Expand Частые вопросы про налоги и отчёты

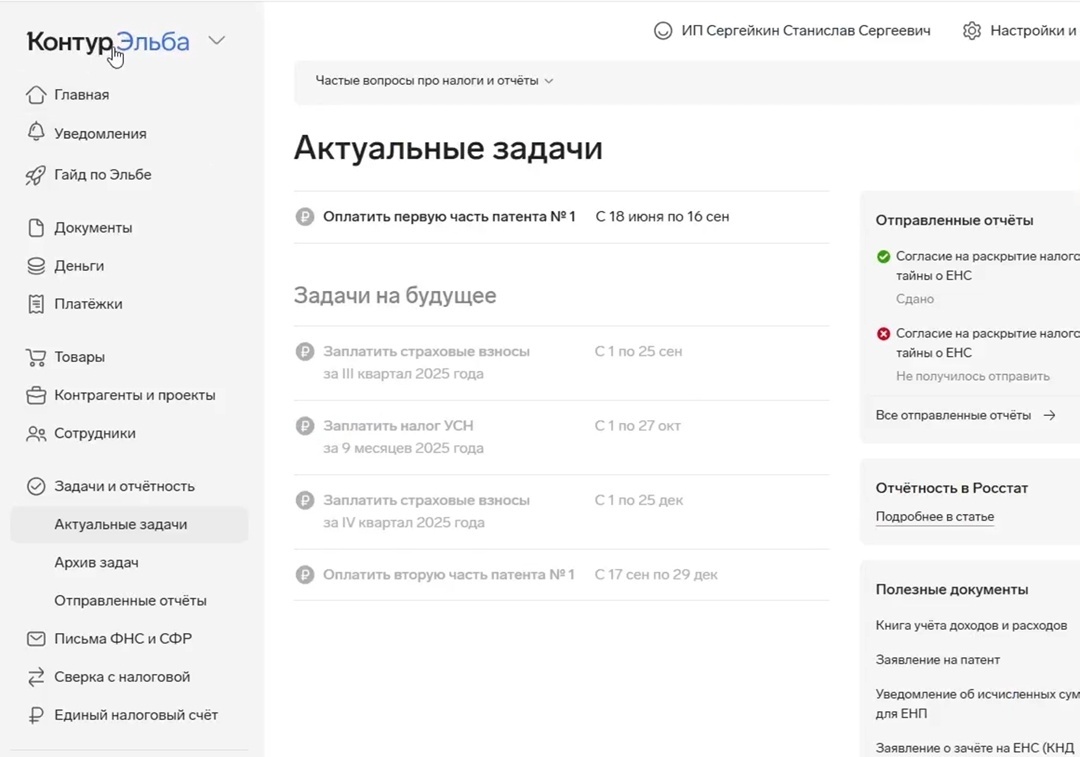click(434, 81)
